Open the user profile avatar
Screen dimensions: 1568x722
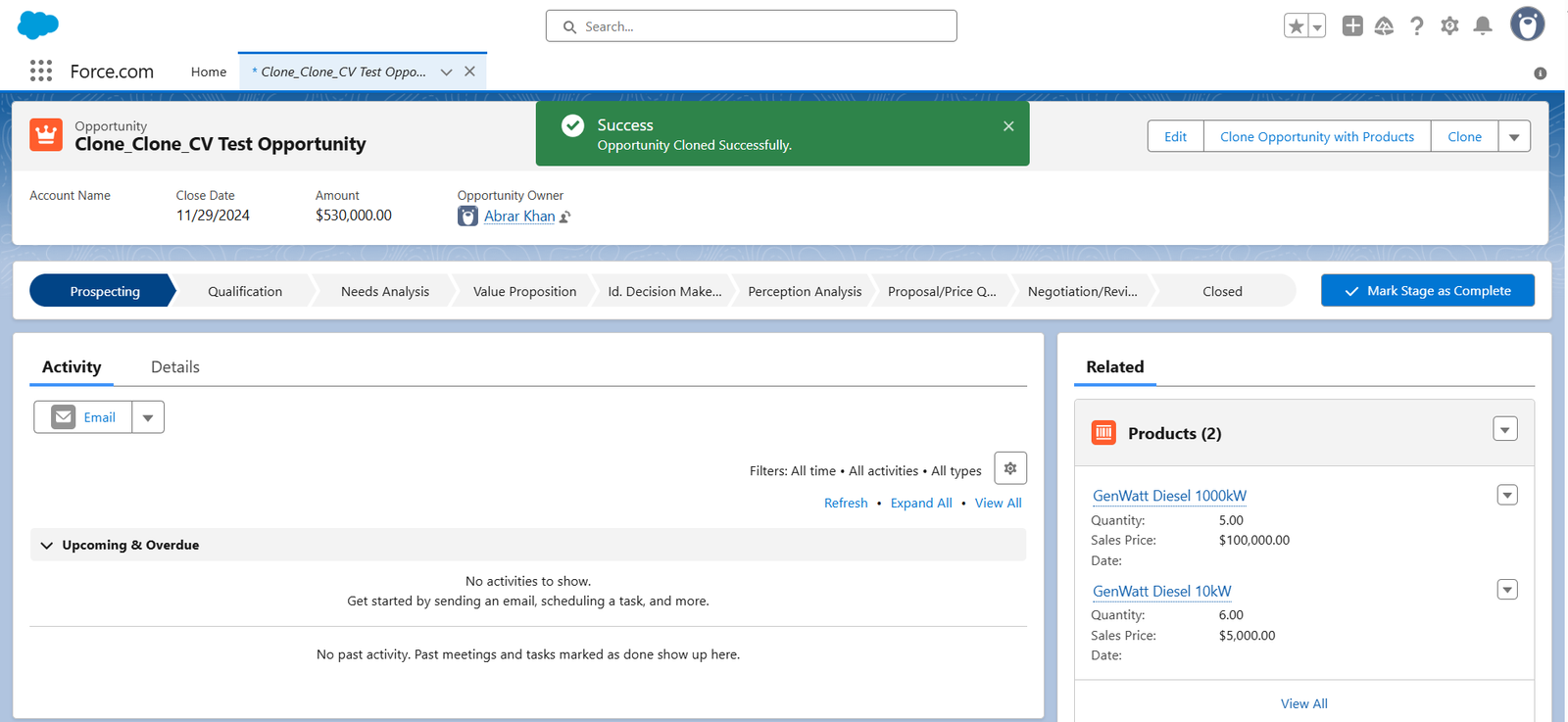click(1527, 24)
